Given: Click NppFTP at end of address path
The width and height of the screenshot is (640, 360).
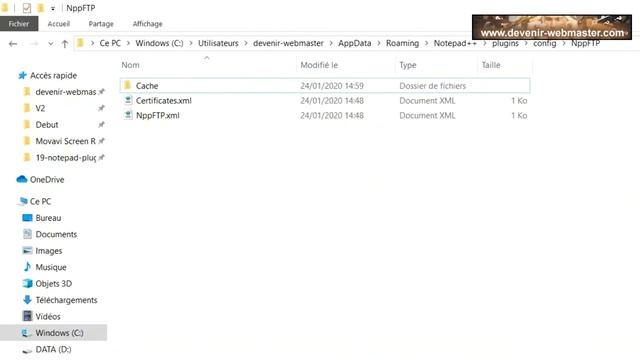Looking at the screenshot, I should coord(585,43).
